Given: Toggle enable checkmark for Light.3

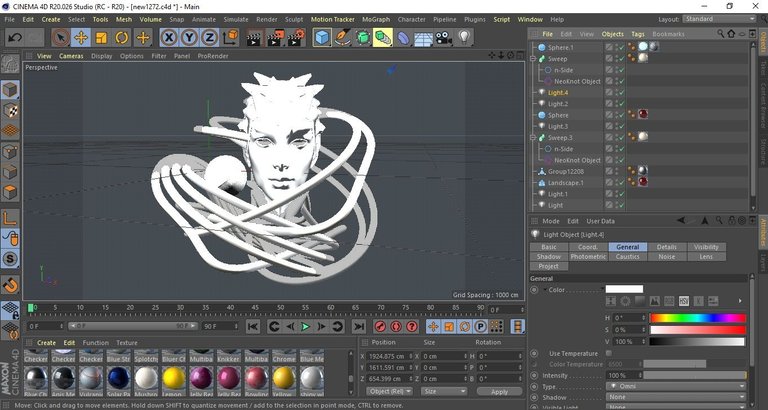Looking at the screenshot, I should coord(621,126).
